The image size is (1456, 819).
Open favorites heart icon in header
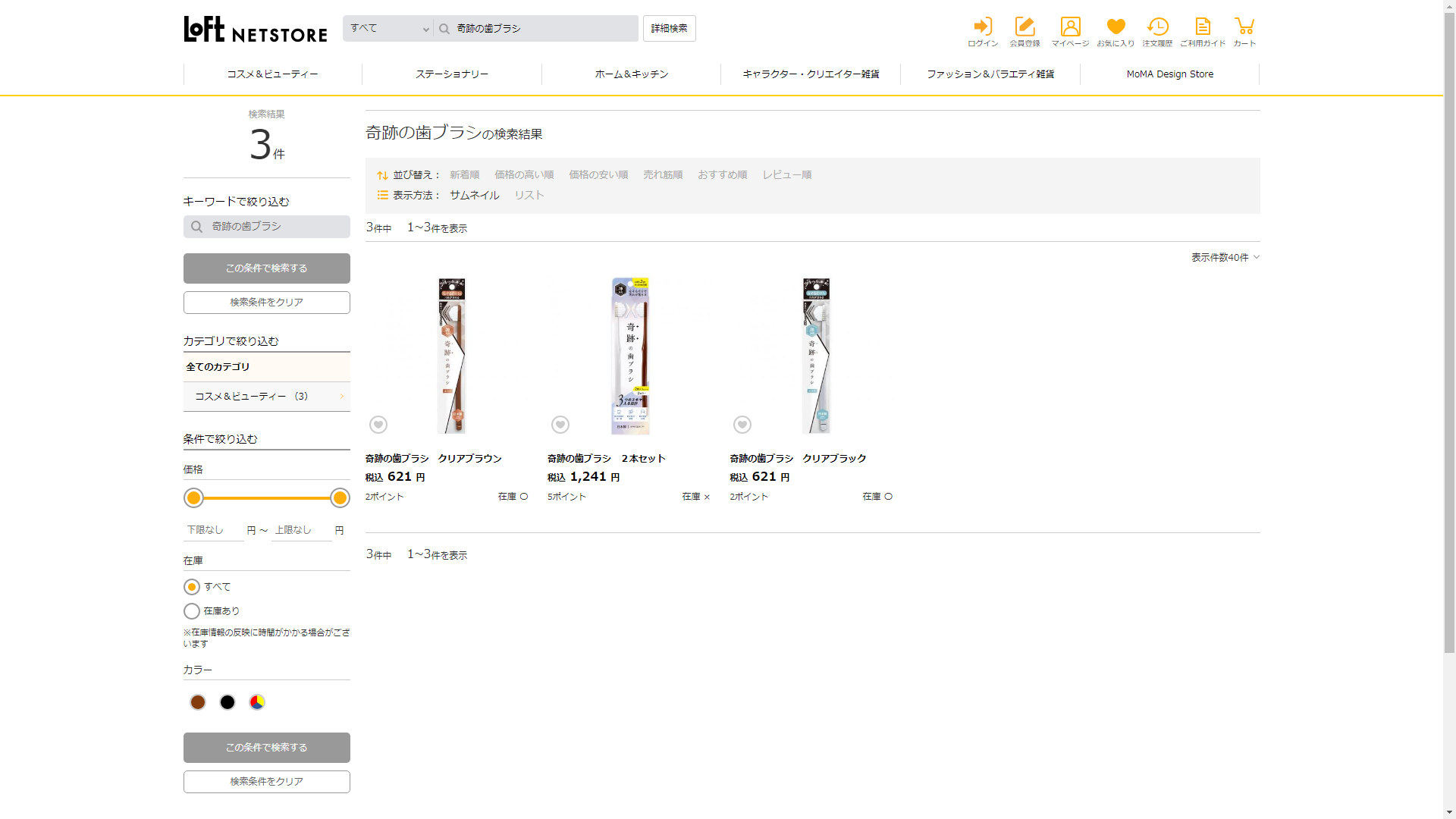[x=1116, y=27]
